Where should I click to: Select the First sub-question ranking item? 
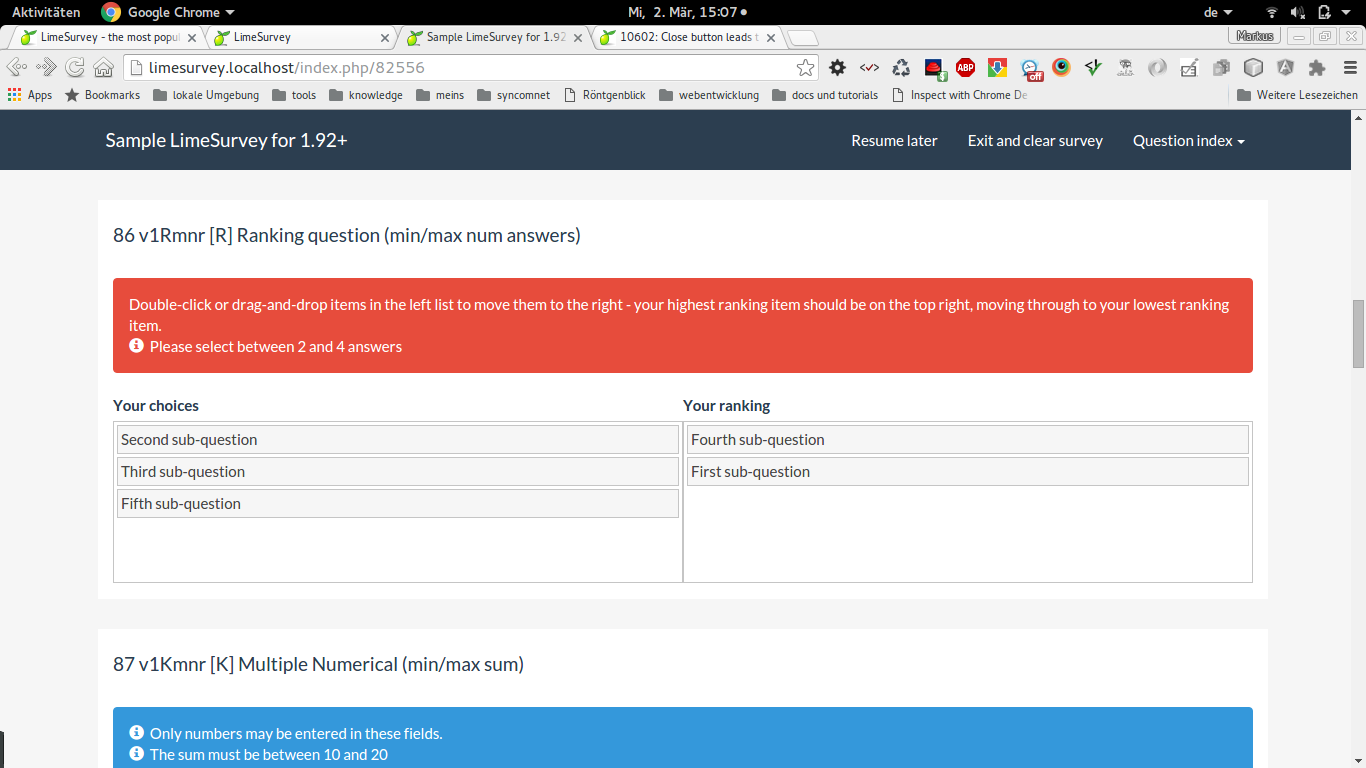(x=968, y=472)
